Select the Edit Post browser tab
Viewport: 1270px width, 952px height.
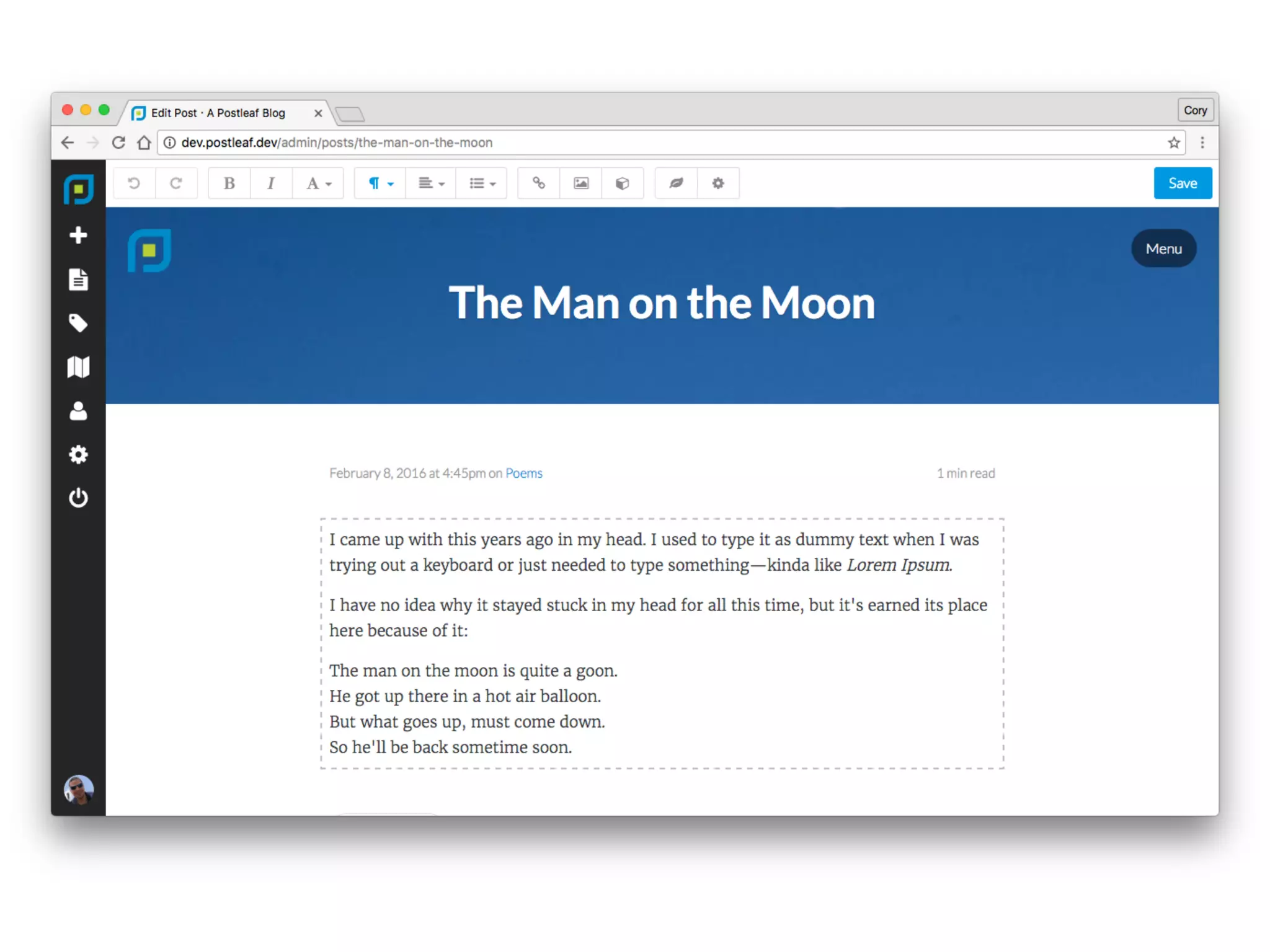[x=218, y=113]
